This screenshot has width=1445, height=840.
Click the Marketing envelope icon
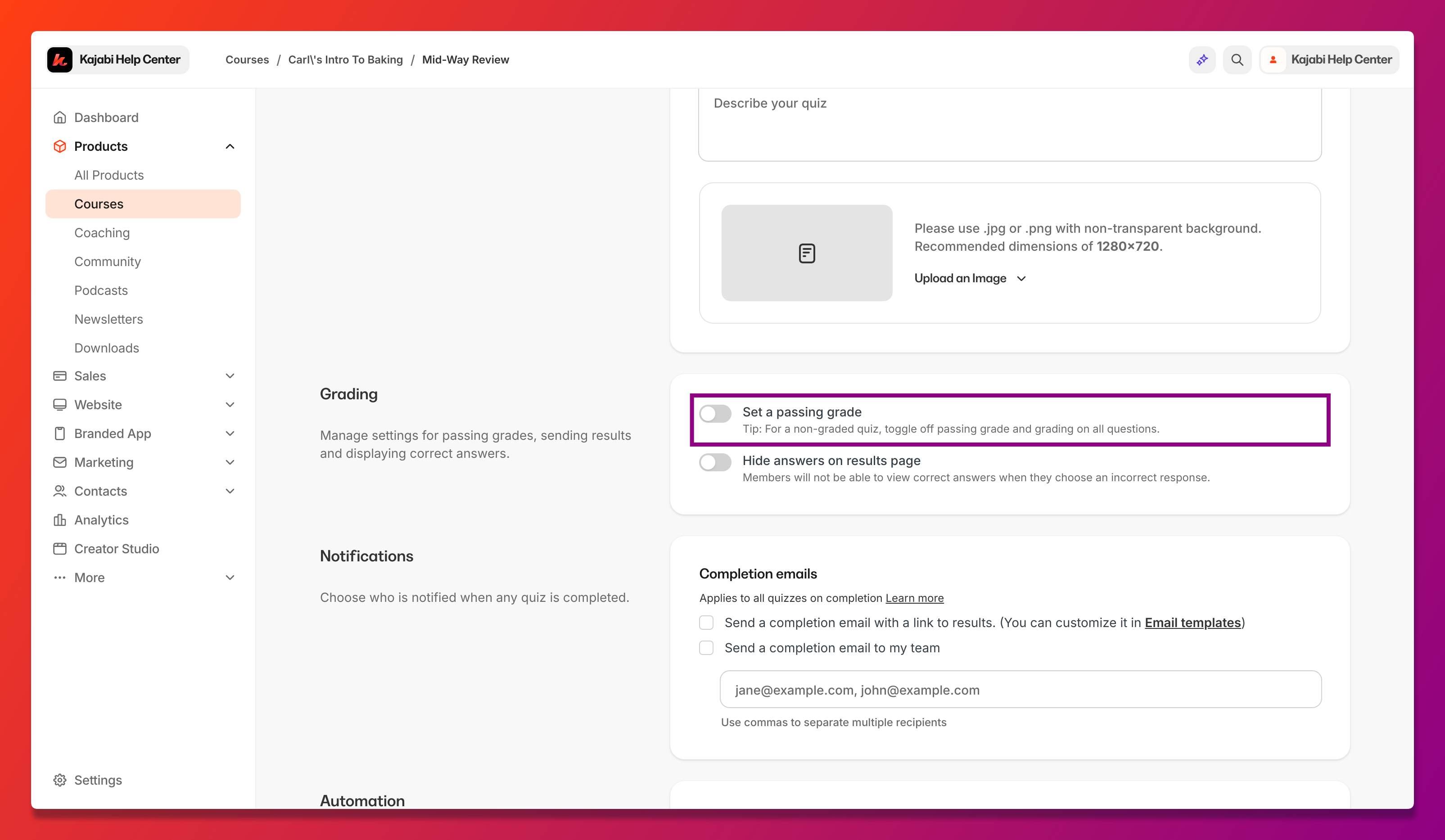[x=59, y=462]
